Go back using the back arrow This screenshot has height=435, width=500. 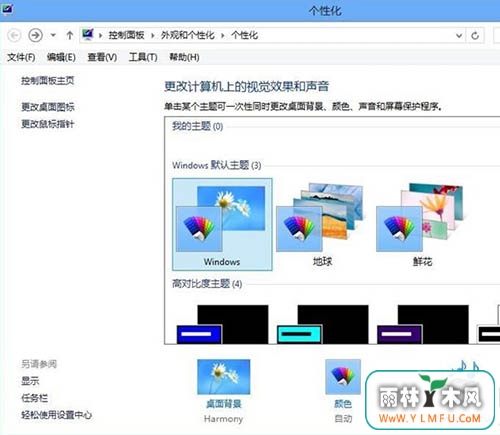click(x=14, y=35)
